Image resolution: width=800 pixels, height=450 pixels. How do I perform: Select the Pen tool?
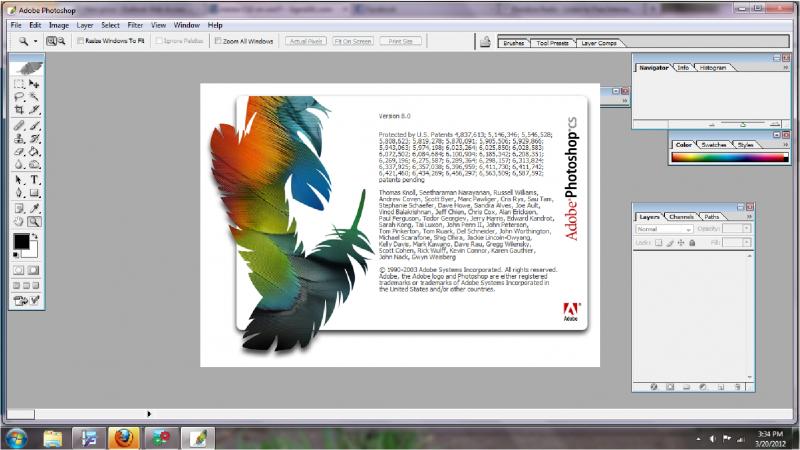click(x=19, y=193)
